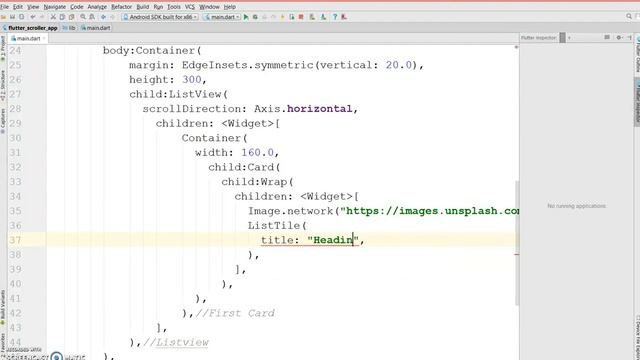
Task: Click the red Stop button
Action: (x=301, y=17)
